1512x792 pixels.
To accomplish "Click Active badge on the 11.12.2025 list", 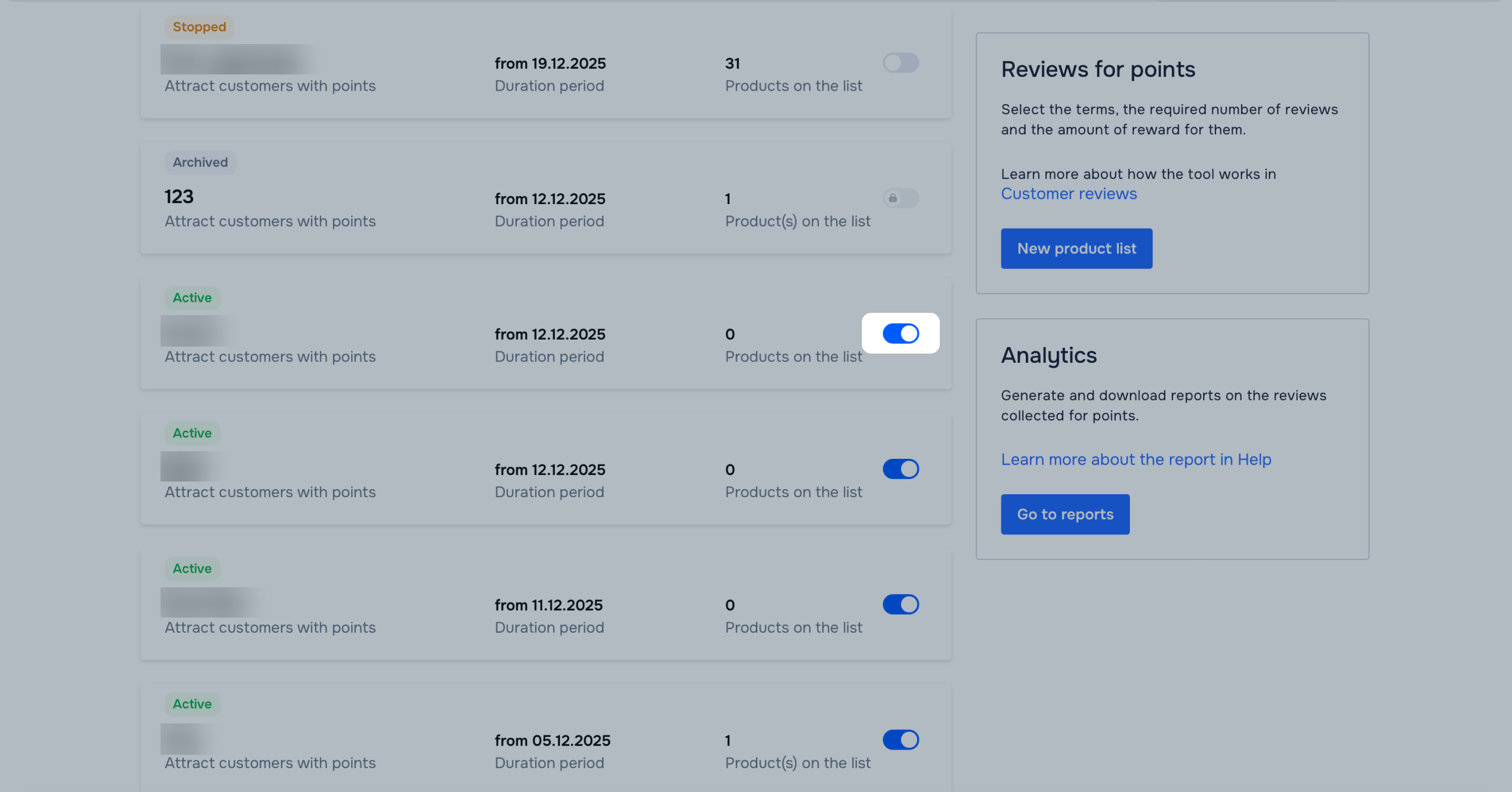I will coord(192,568).
